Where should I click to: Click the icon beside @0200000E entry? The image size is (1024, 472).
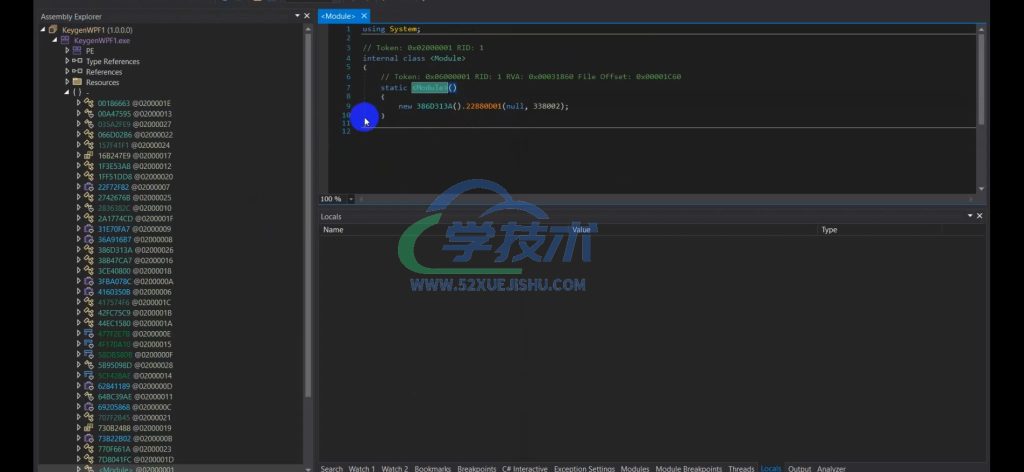(89, 334)
